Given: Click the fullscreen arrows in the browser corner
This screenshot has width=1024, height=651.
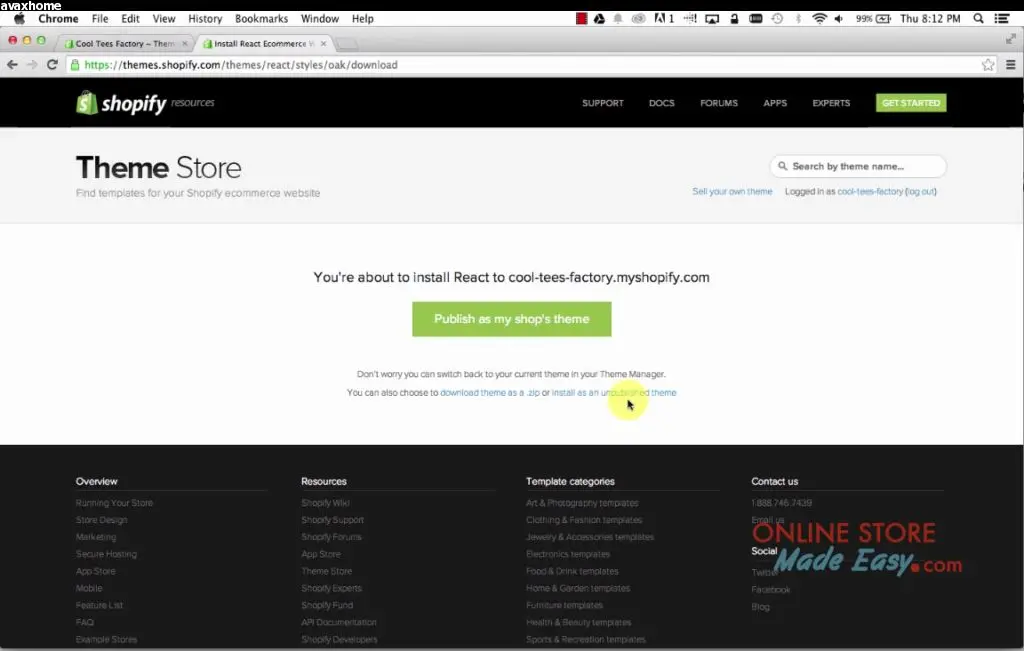Looking at the screenshot, I should [x=1010, y=39].
